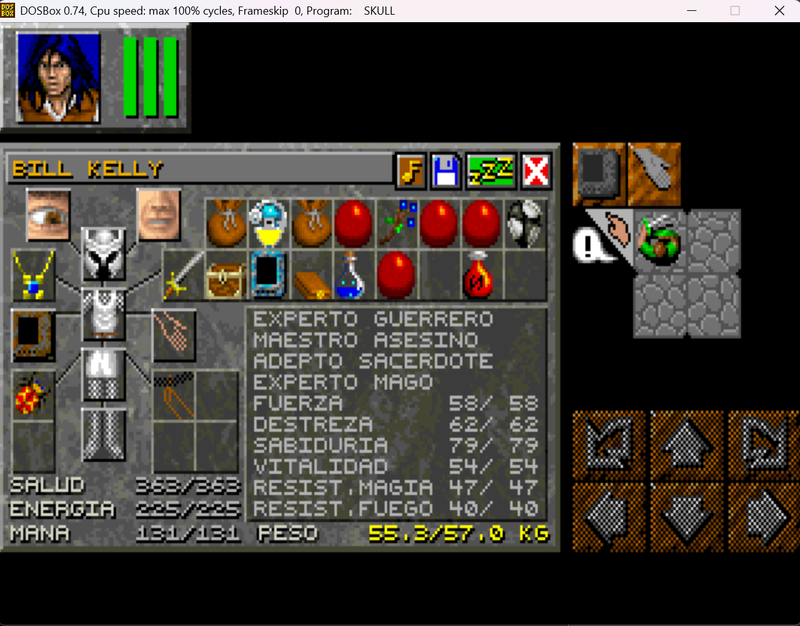The width and height of the screenshot is (800, 626).
Task: Click the musical note sound icon
Action: (411, 171)
